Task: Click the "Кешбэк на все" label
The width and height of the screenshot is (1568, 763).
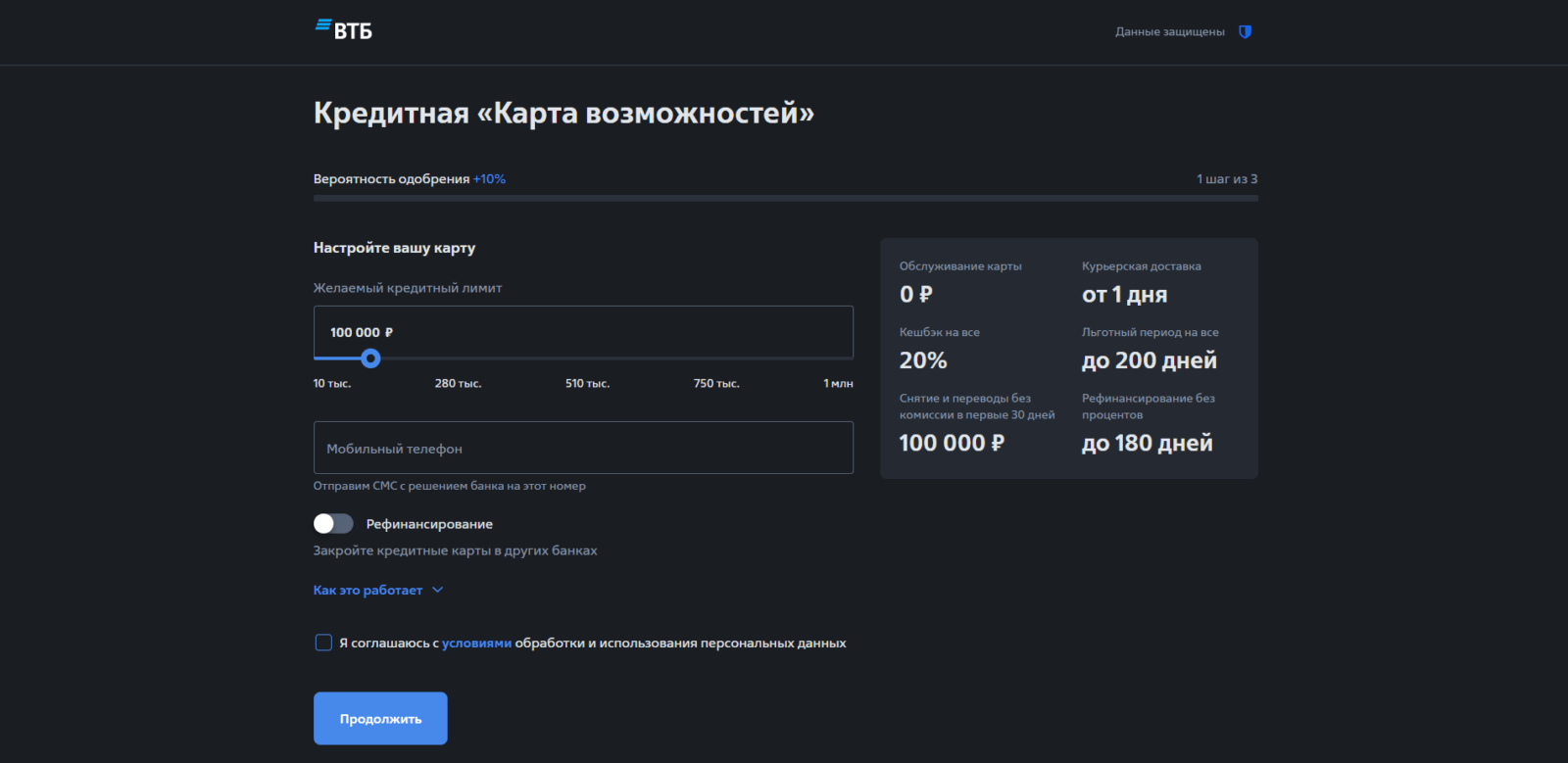Action: [939, 332]
